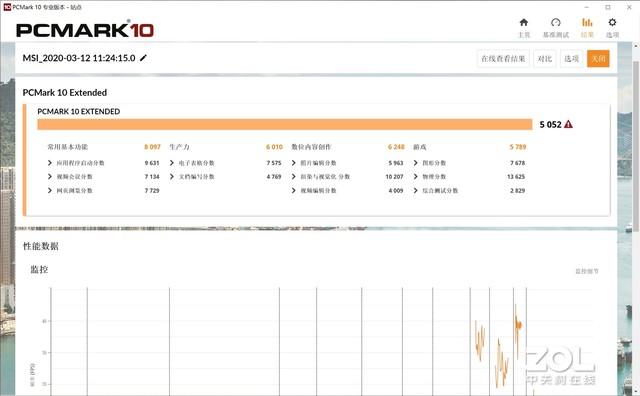Click the Gaming score 5 789

(518, 147)
